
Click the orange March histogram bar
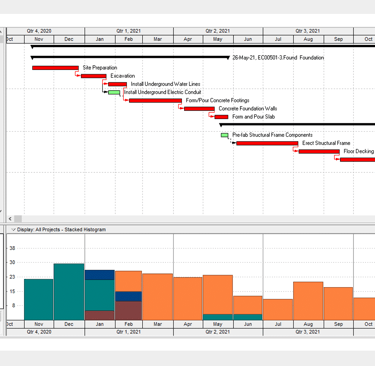pyautogui.click(x=158, y=297)
